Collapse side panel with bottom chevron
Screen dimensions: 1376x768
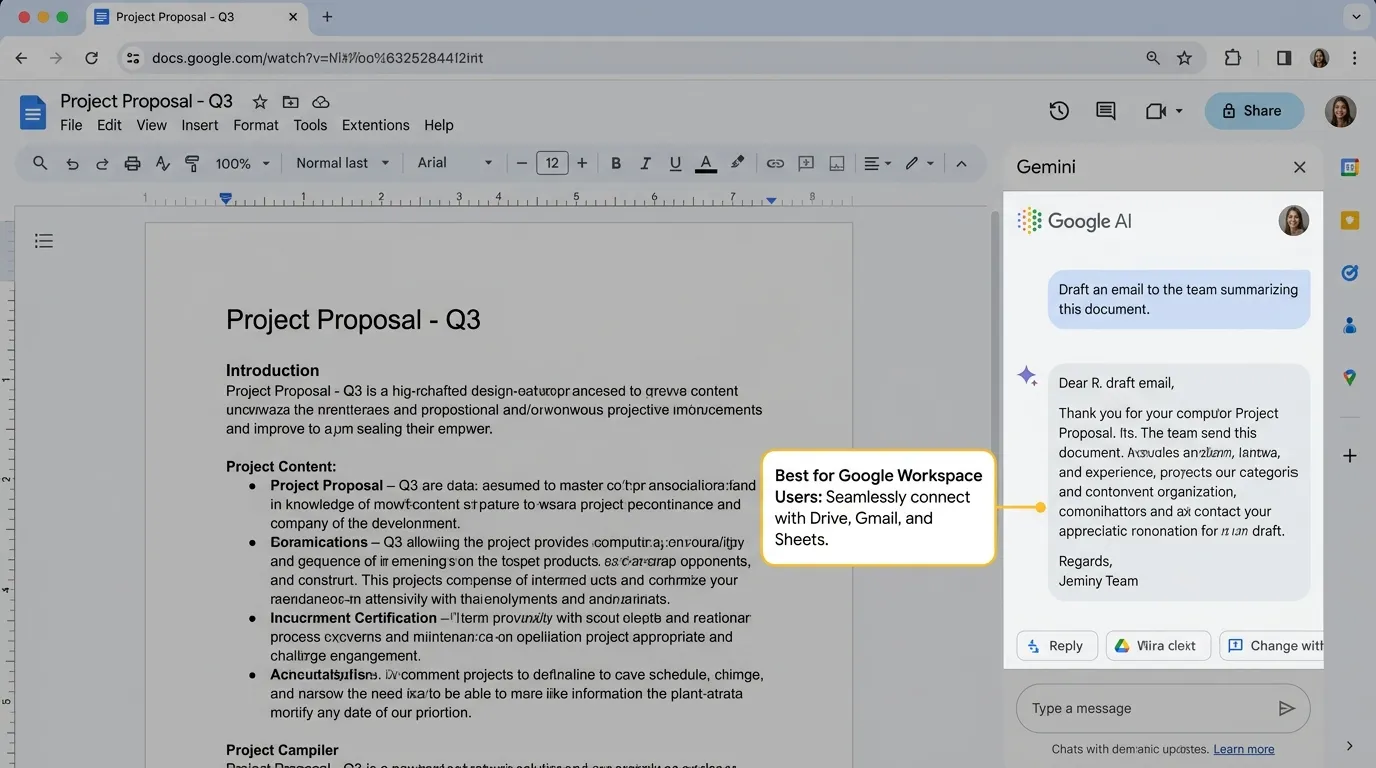coord(1349,746)
